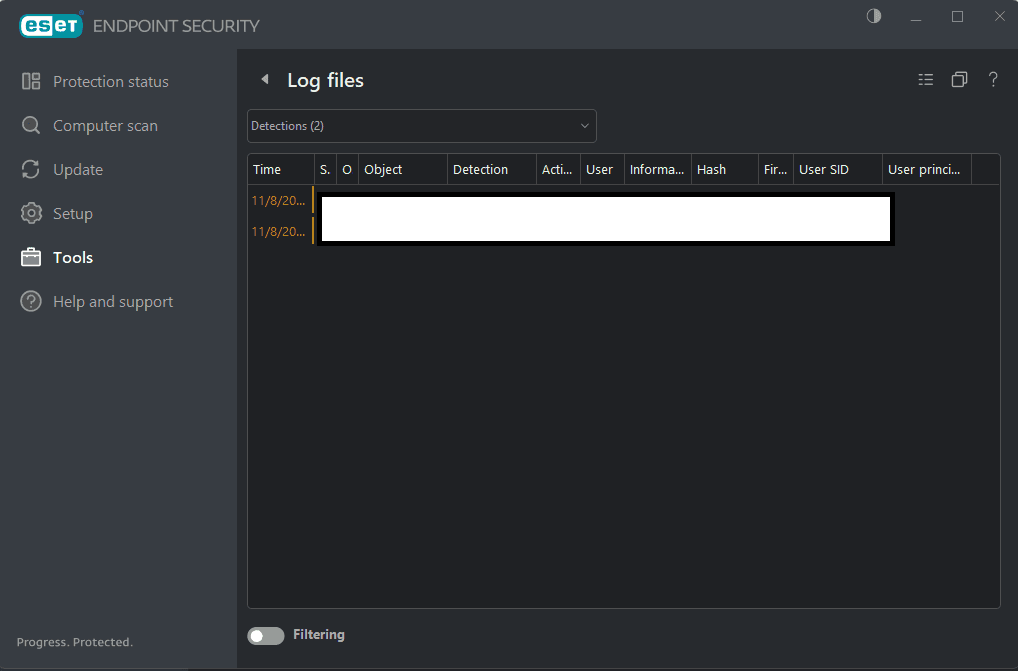
Task: Toggle dark/light contrast mode icon
Action: pyautogui.click(x=874, y=16)
